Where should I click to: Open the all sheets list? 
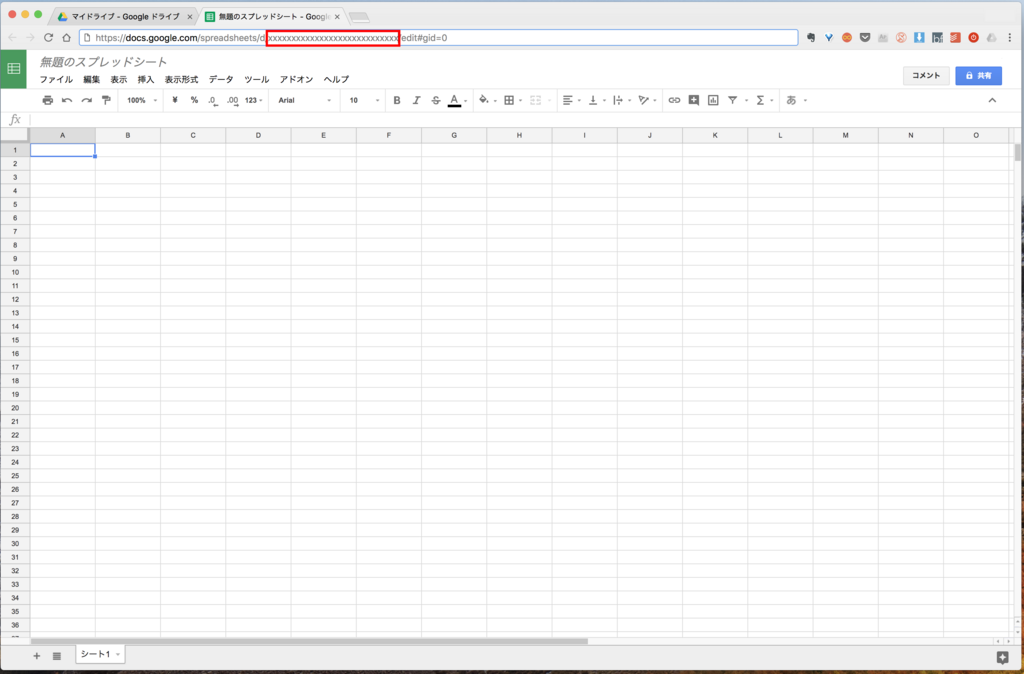point(57,656)
